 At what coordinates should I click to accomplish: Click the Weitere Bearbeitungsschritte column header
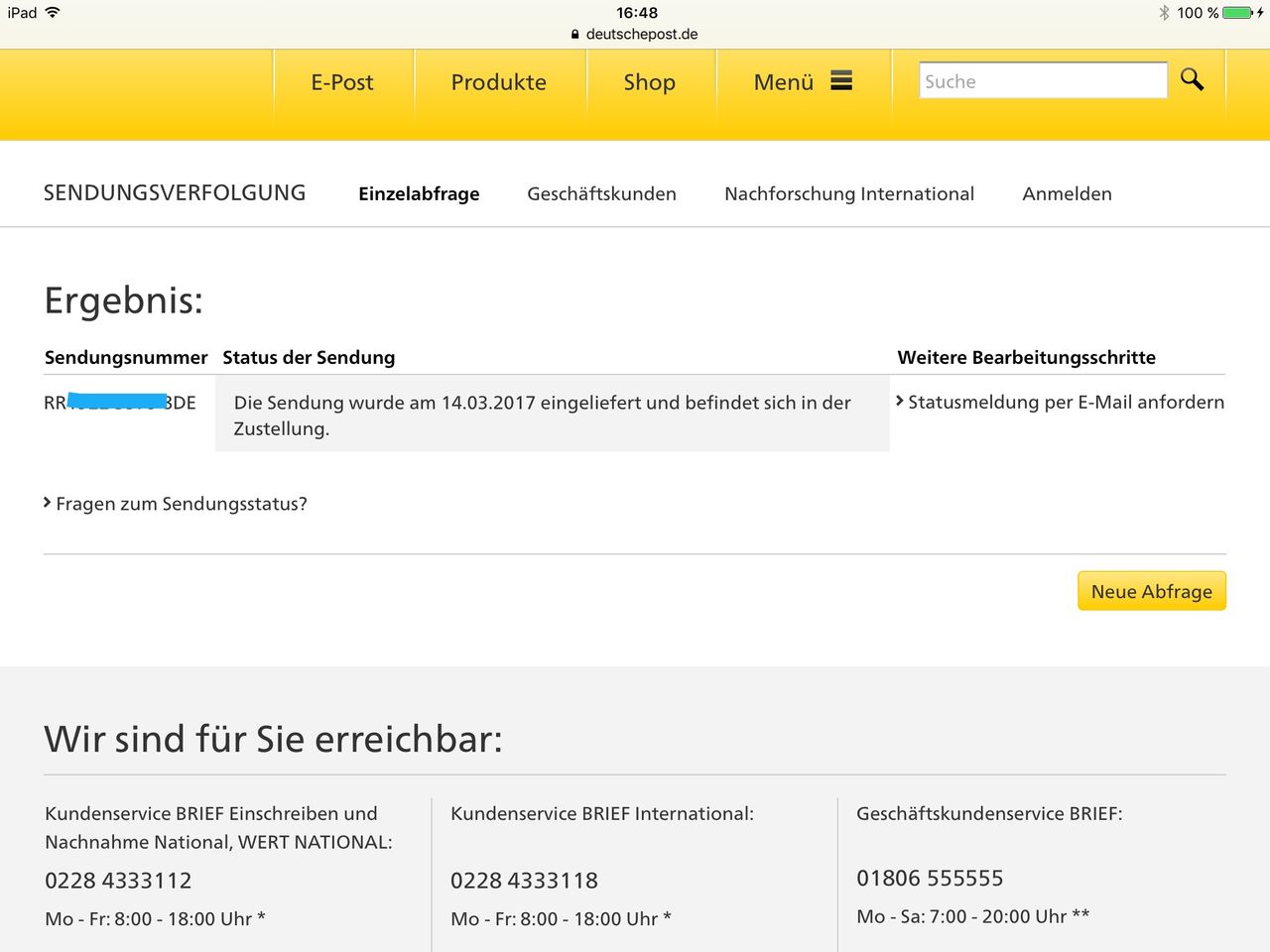coord(1027,357)
